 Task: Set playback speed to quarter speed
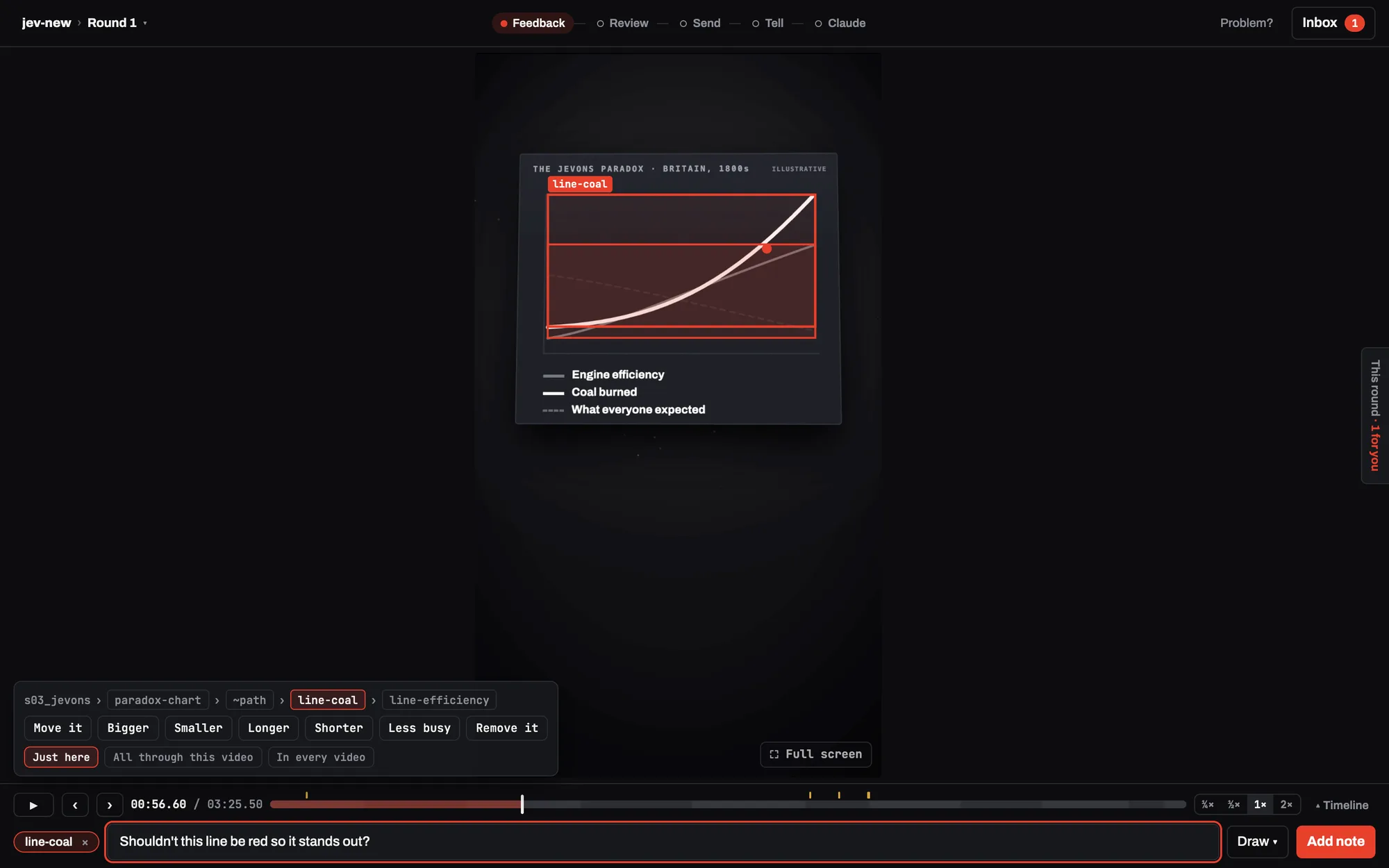pos(1208,805)
